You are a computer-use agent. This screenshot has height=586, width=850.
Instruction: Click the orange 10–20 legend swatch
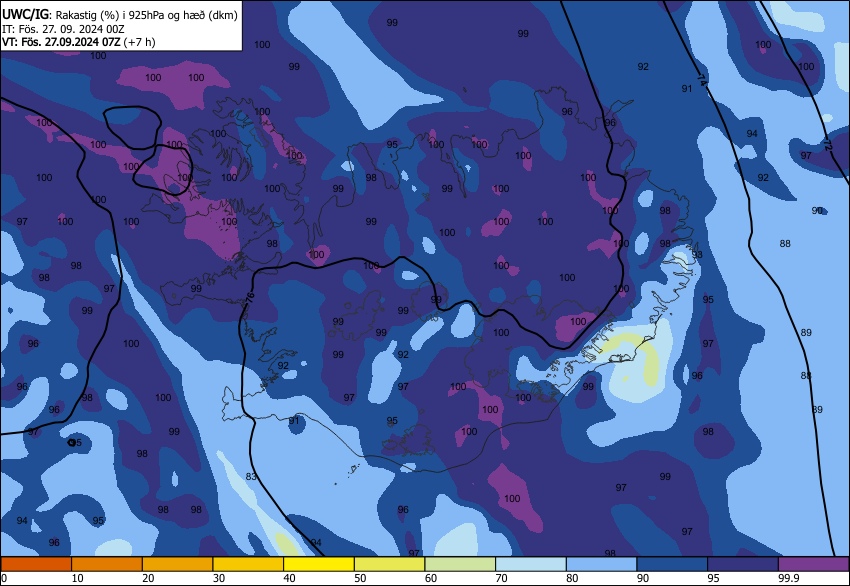pos(107,564)
